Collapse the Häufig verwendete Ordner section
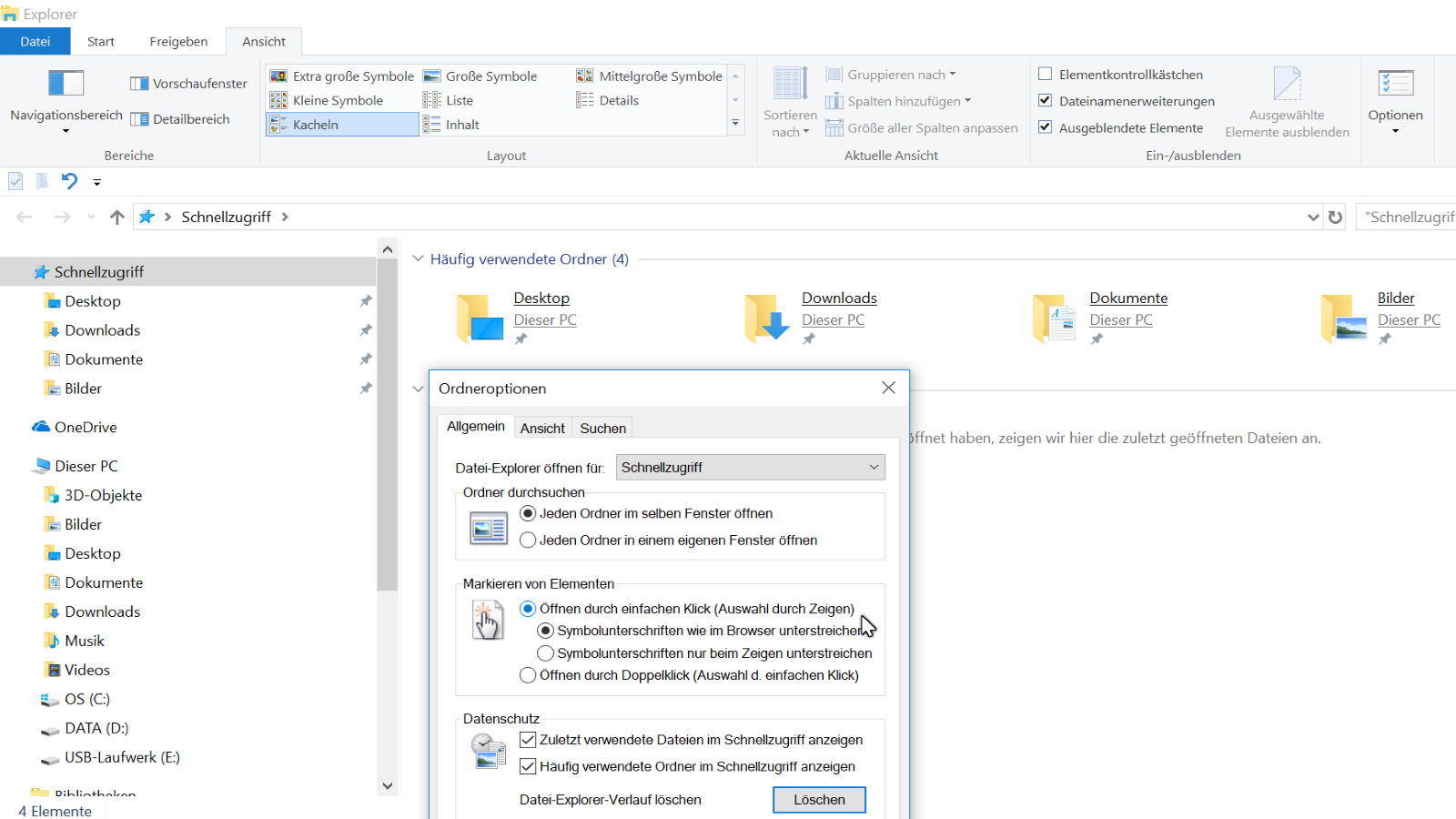 click(418, 258)
